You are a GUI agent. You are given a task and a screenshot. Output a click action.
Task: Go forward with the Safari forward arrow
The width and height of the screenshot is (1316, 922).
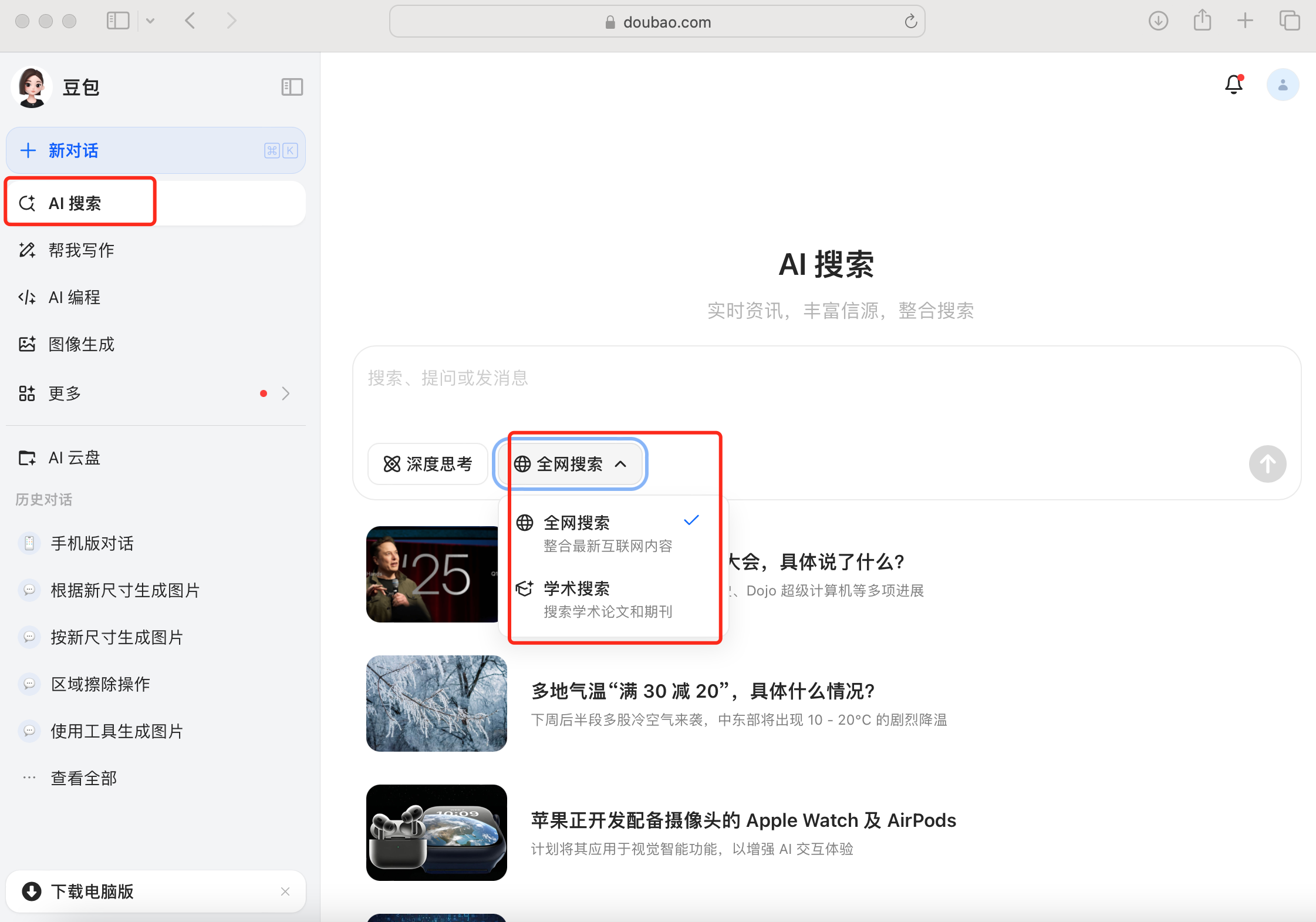tap(232, 21)
